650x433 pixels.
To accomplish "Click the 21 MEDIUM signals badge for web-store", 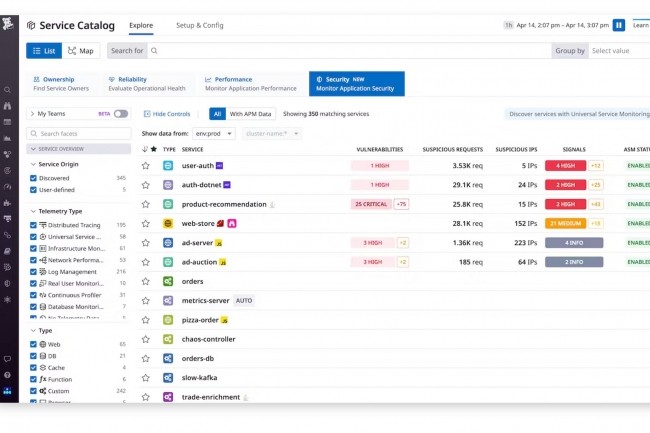I will pyautogui.click(x=565, y=224).
